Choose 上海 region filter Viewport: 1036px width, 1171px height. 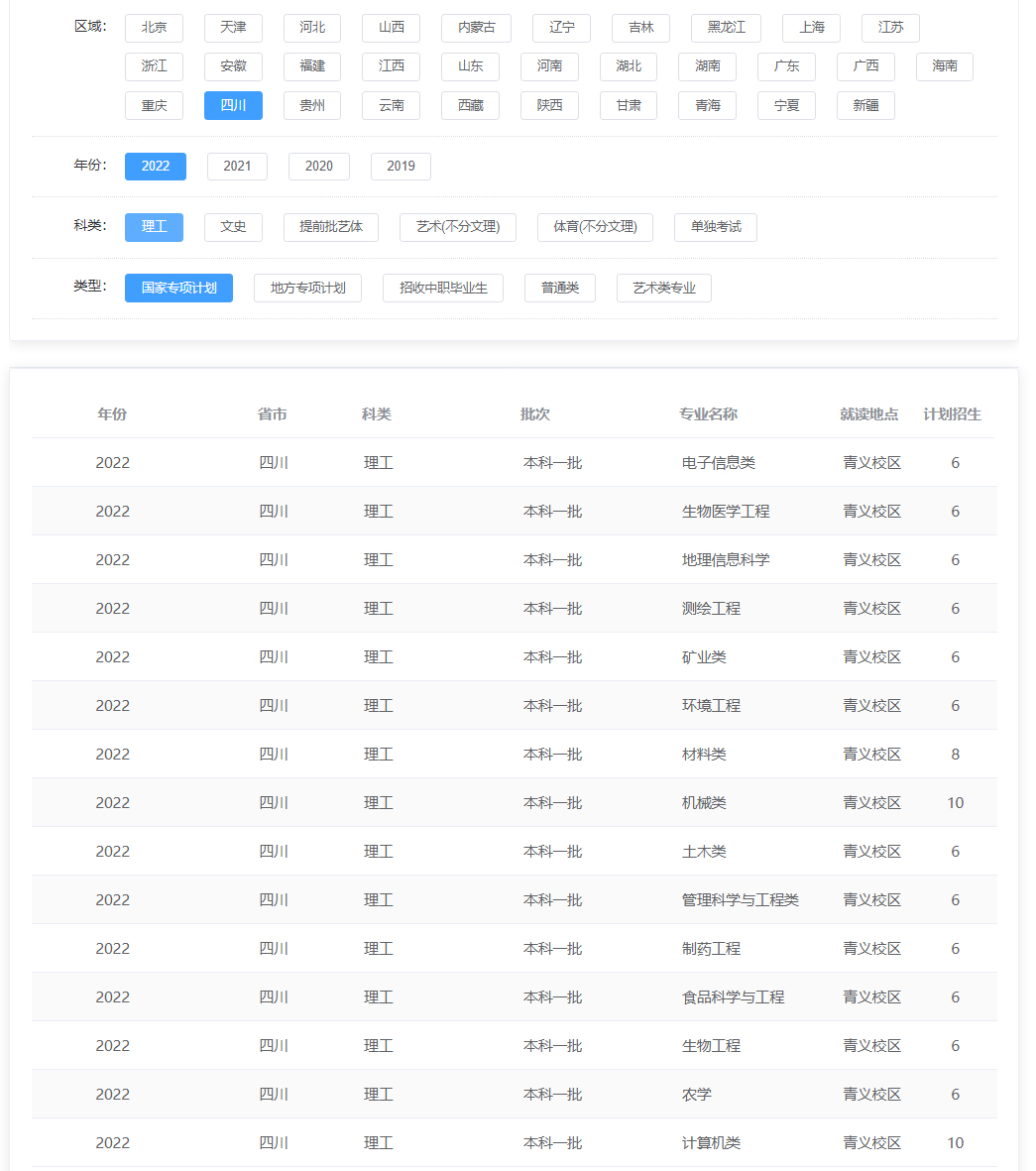pos(811,28)
